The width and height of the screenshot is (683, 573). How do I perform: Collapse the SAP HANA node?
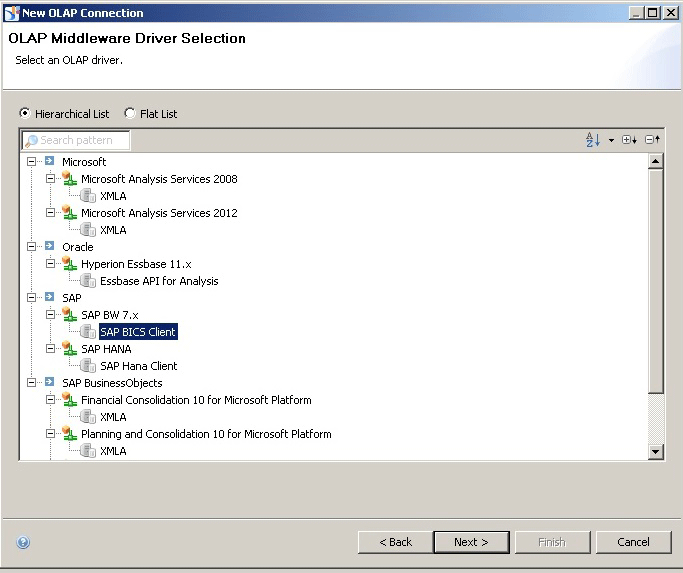[x=51, y=349]
